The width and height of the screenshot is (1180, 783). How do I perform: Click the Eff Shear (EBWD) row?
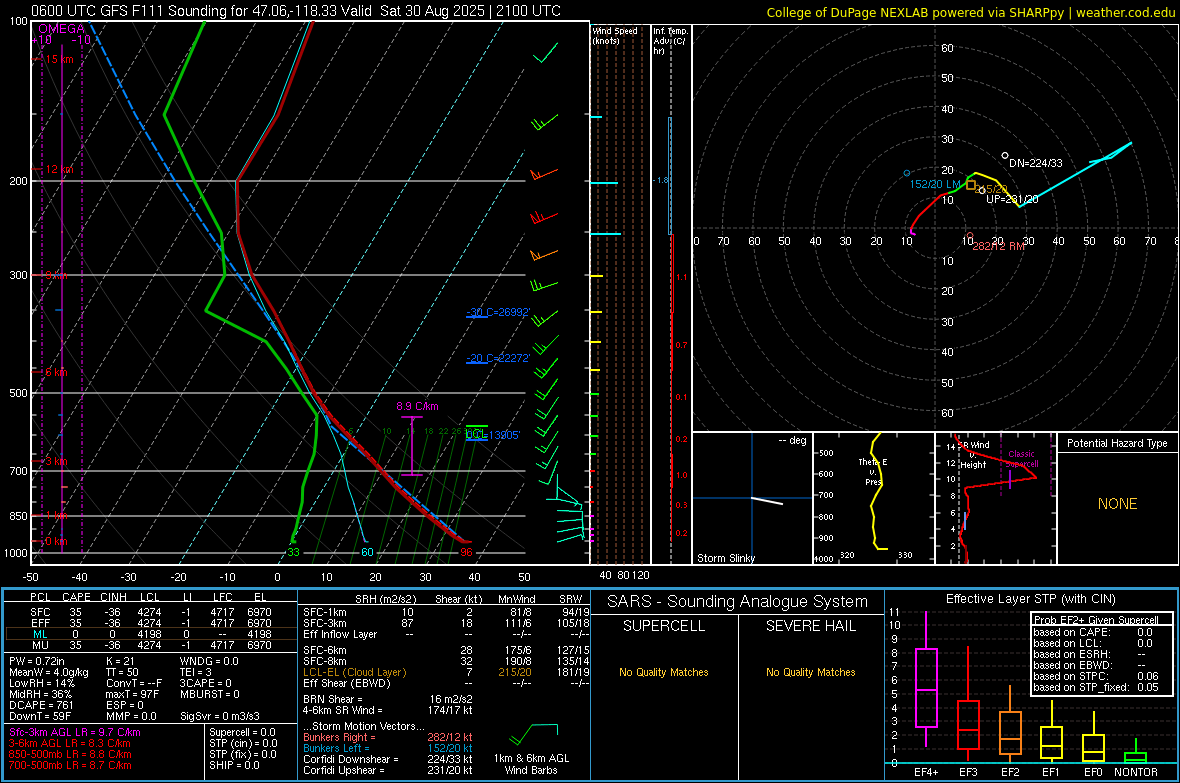pos(446,683)
